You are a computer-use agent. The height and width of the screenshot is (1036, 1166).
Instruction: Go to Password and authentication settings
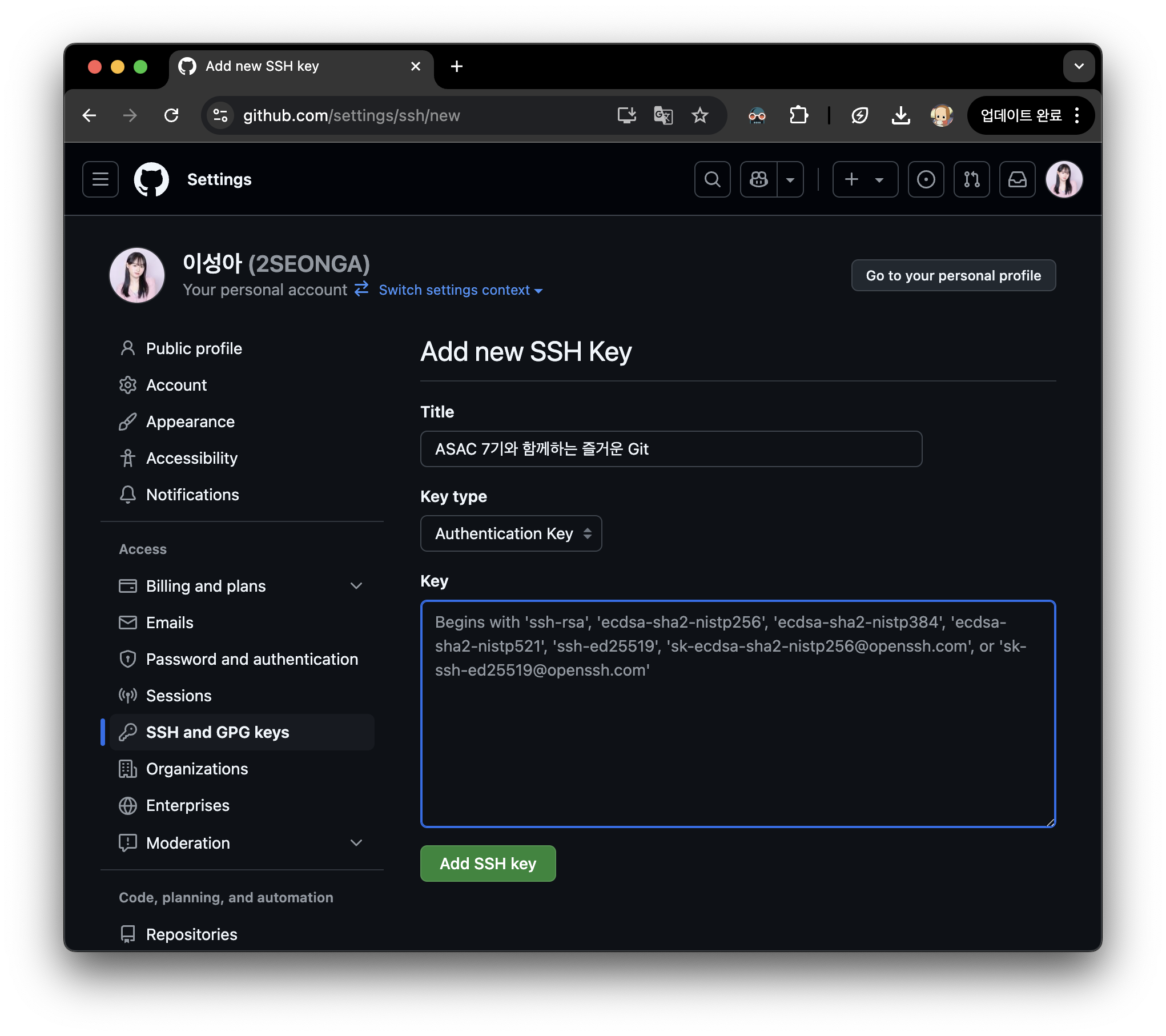coord(252,659)
